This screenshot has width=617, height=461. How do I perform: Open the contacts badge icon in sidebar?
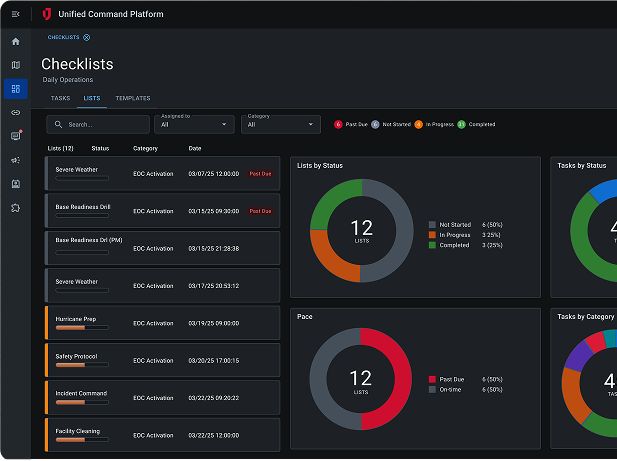point(15,184)
